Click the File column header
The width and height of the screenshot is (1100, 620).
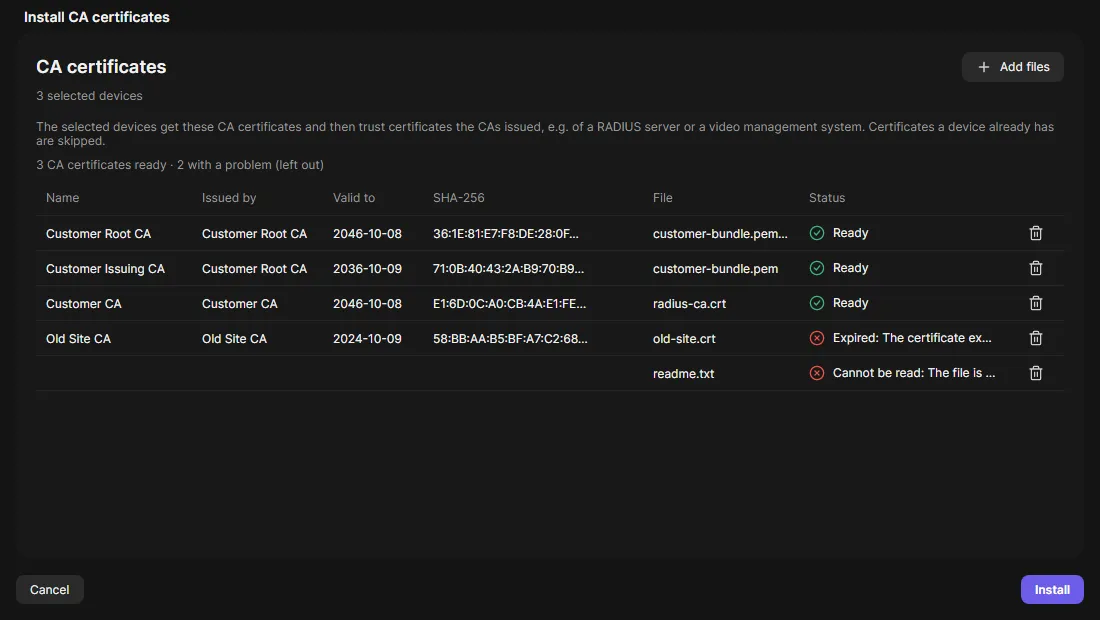[x=662, y=198]
